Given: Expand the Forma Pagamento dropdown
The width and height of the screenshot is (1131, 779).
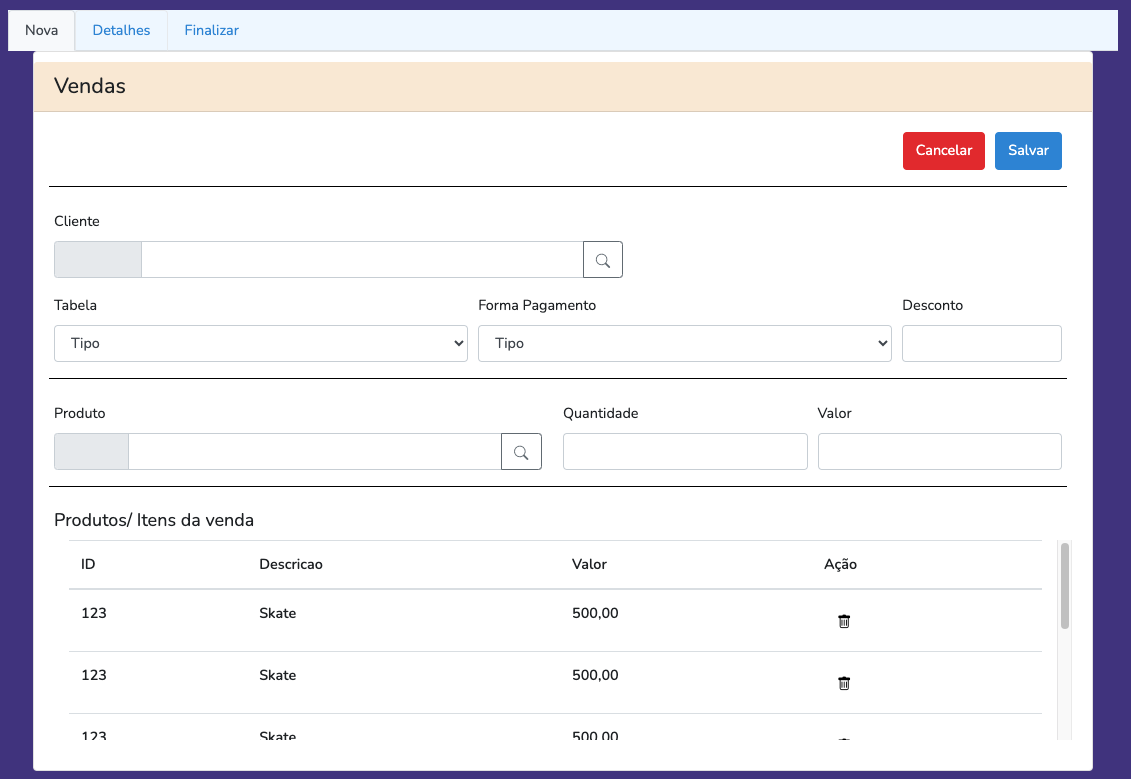Looking at the screenshot, I should [684, 343].
